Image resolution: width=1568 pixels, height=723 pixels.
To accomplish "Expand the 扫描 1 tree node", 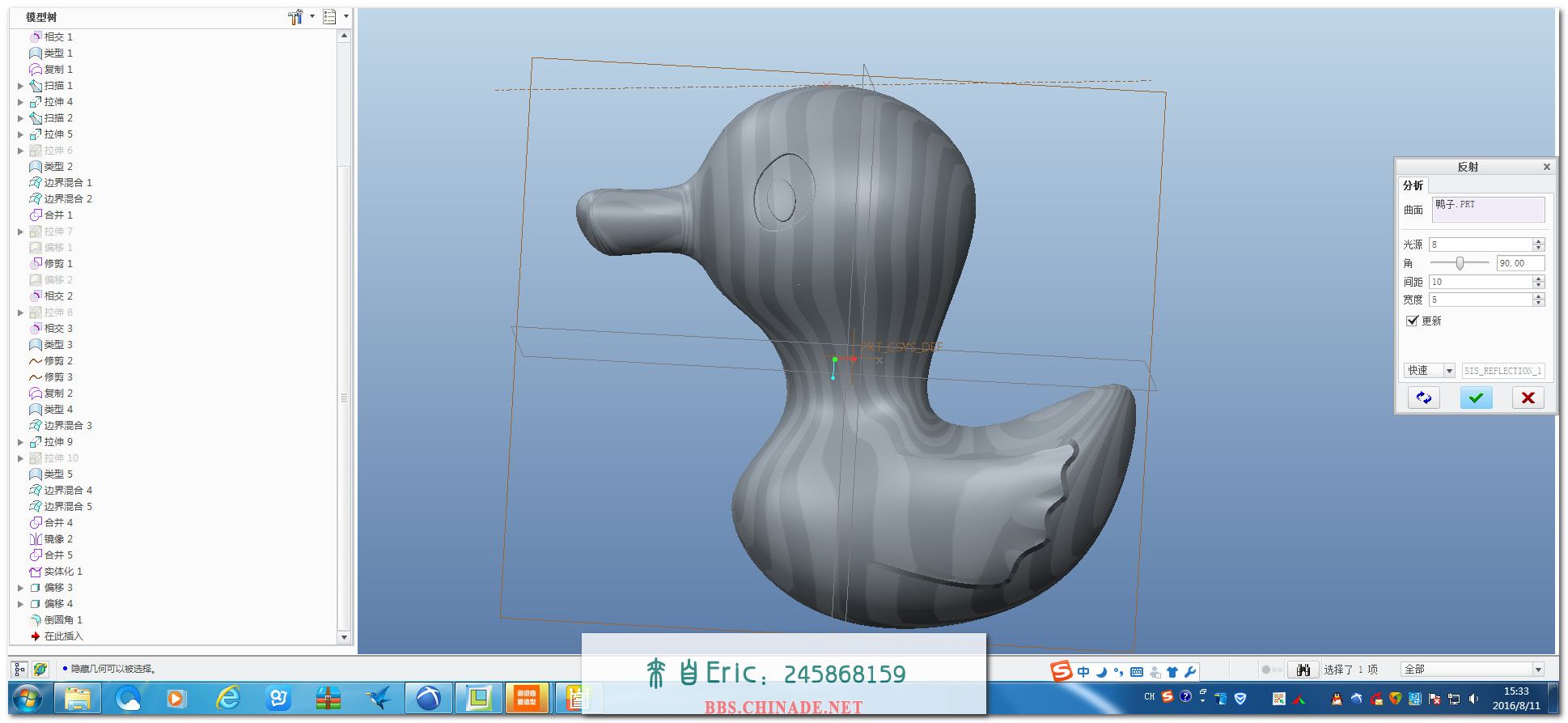I will pos(21,86).
